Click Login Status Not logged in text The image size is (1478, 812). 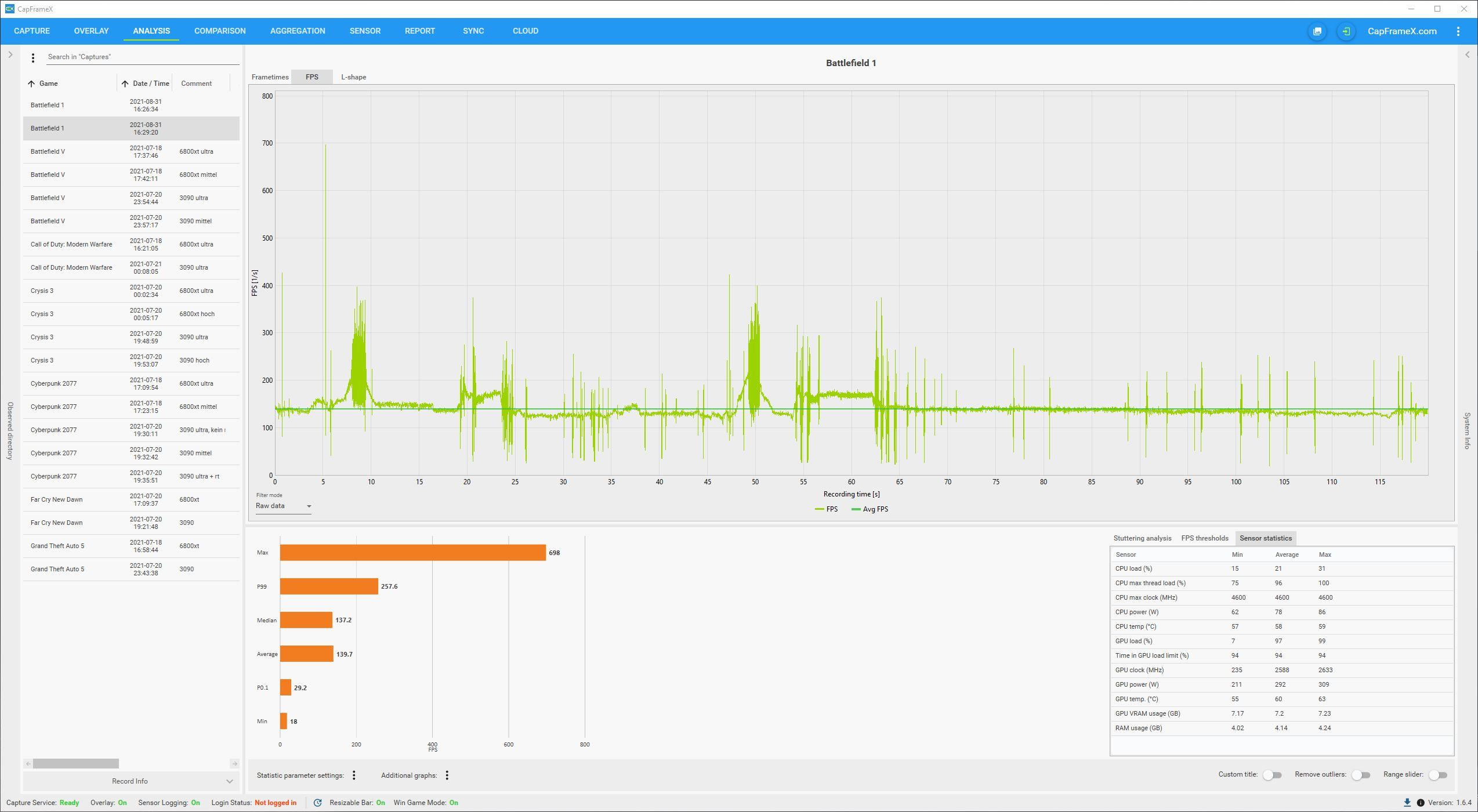click(275, 803)
